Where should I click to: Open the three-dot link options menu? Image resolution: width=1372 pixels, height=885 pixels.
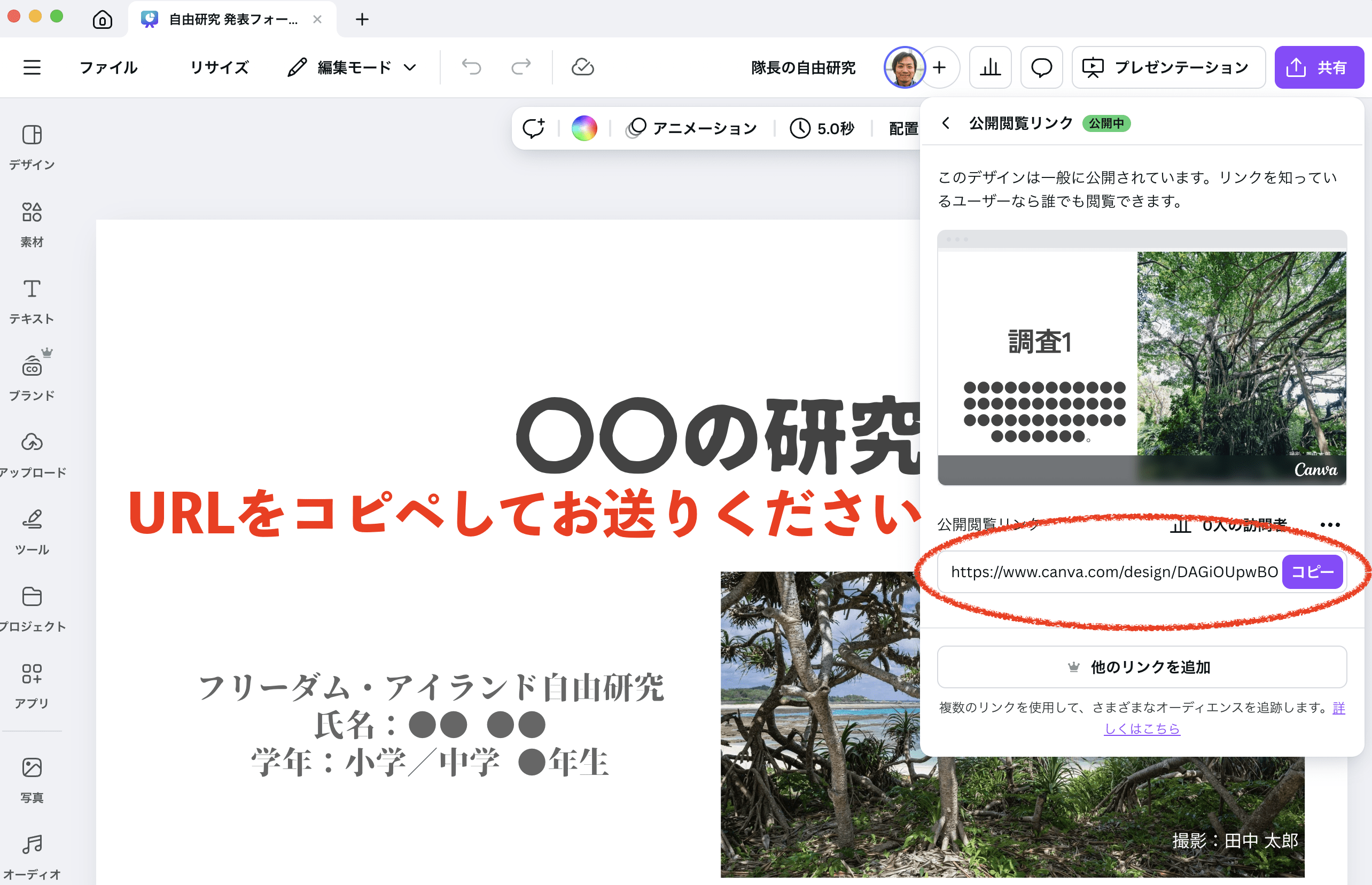[1329, 525]
